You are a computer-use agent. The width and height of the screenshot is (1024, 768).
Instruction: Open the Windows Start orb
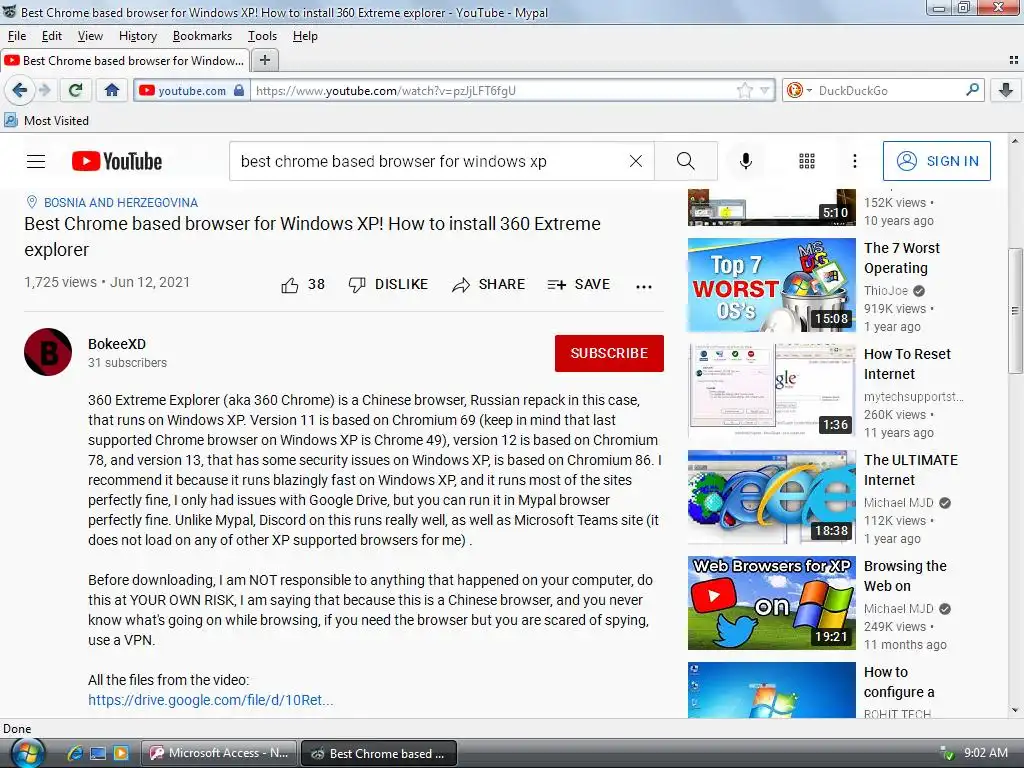[x=27, y=753]
